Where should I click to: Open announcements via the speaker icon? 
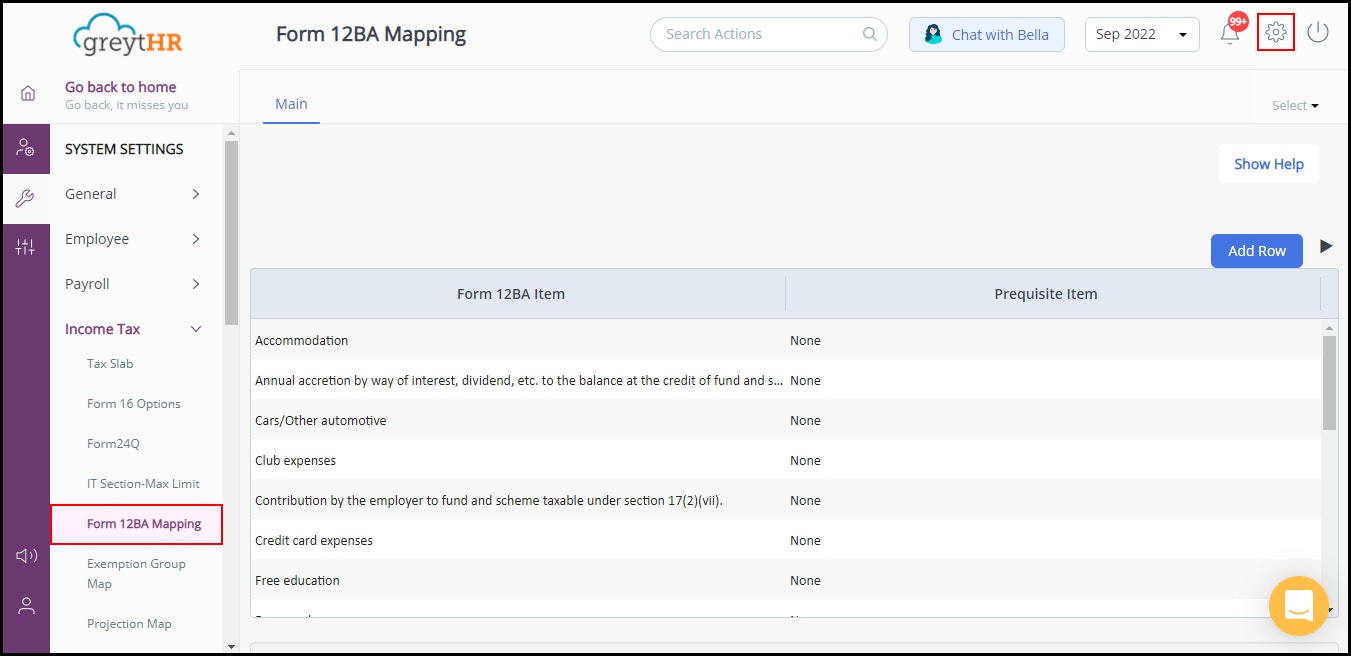(26, 555)
